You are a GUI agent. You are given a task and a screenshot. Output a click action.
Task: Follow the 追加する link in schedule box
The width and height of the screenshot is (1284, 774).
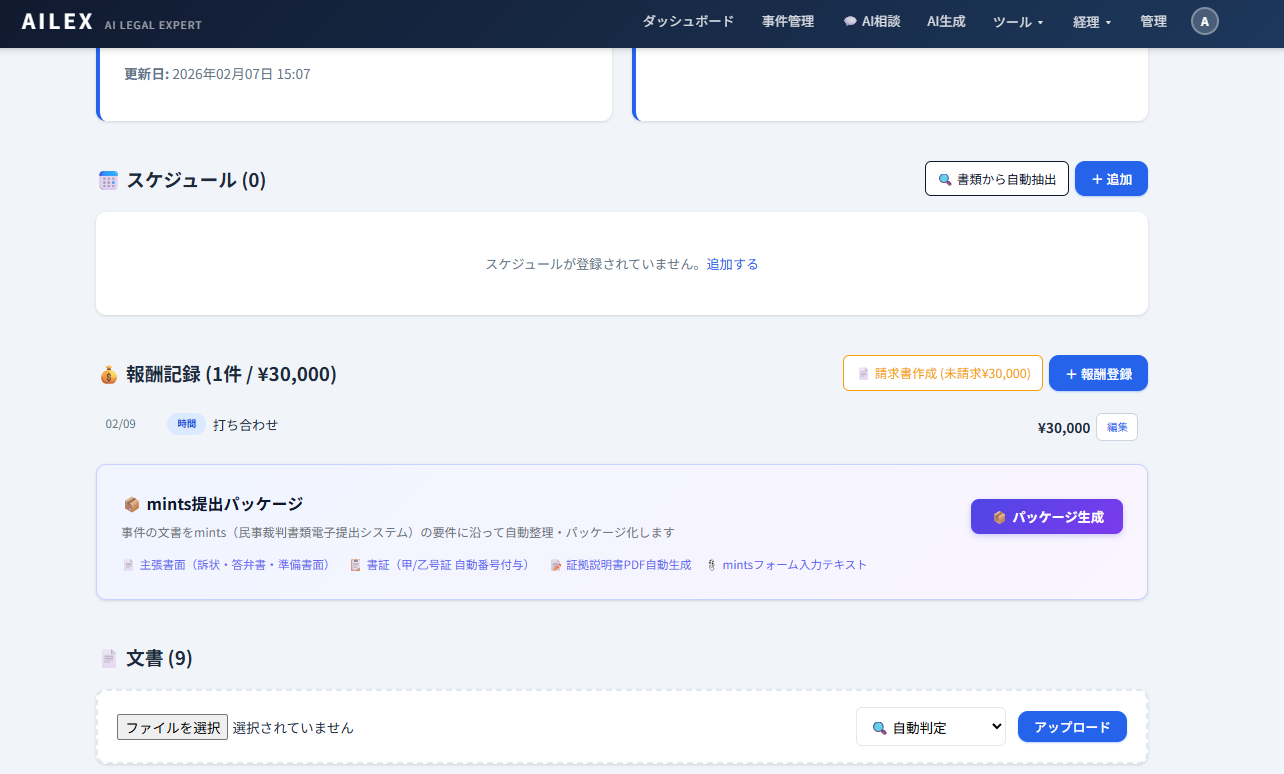pos(732,264)
